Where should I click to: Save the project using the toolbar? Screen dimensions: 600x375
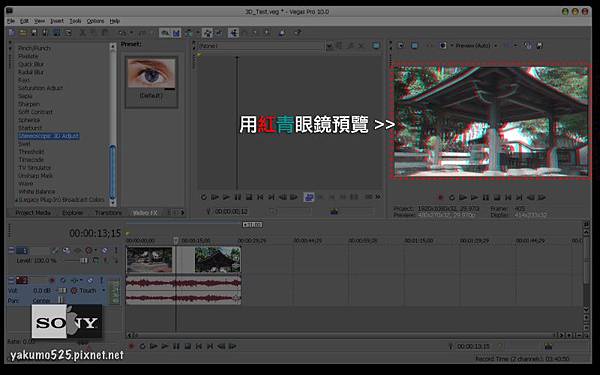34,33
